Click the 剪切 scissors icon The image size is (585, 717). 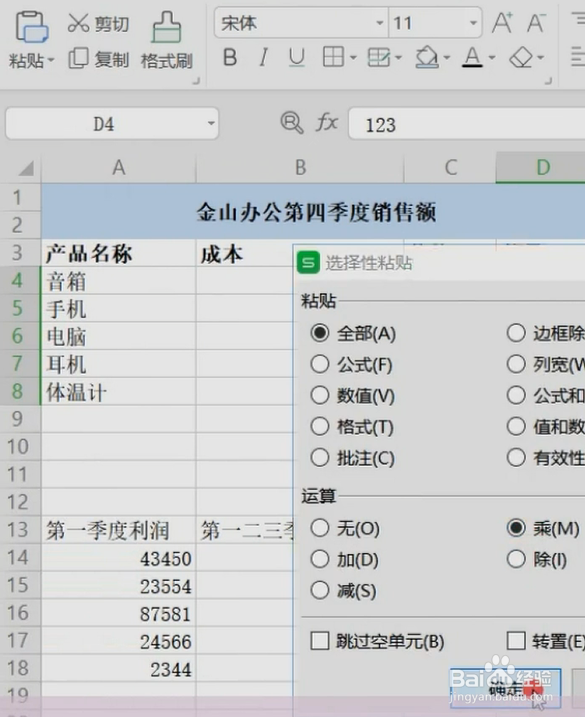pyautogui.click(x=78, y=23)
